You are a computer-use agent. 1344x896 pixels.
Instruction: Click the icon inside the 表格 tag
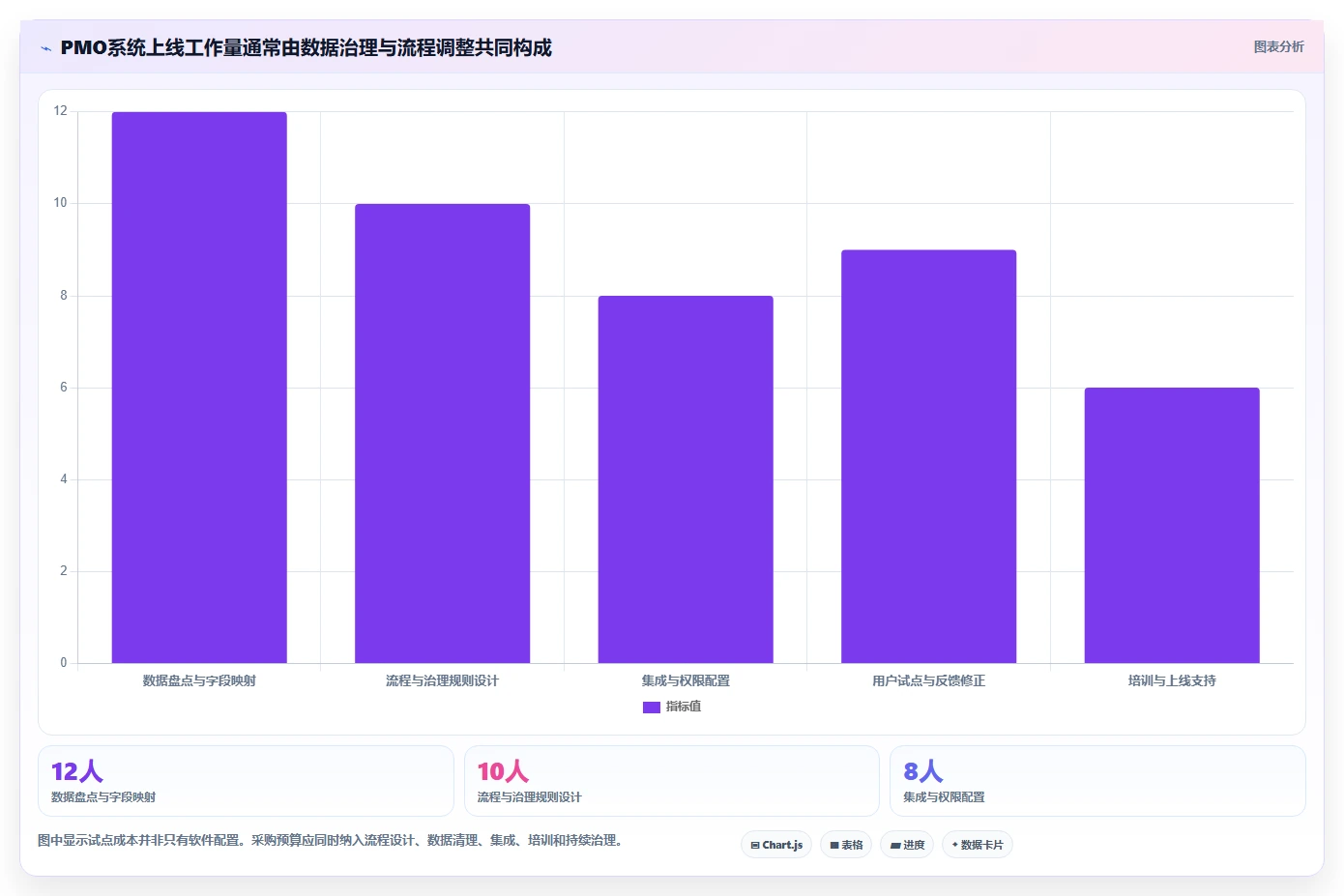[834, 845]
